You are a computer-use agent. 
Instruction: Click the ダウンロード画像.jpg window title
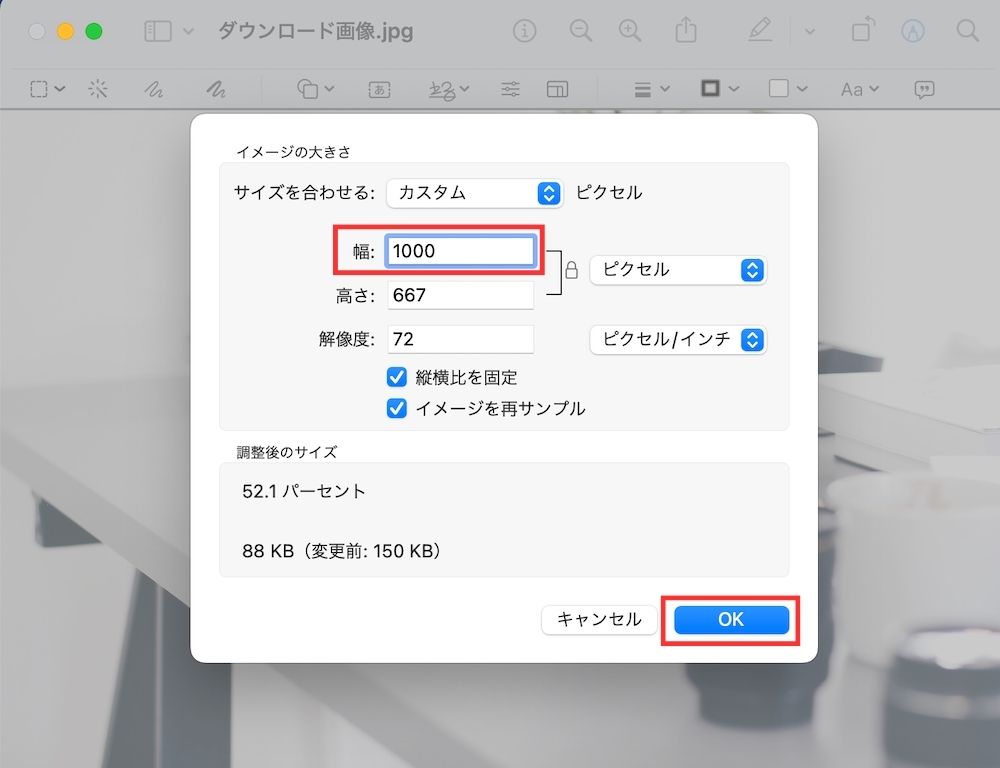[x=316, y=31]
